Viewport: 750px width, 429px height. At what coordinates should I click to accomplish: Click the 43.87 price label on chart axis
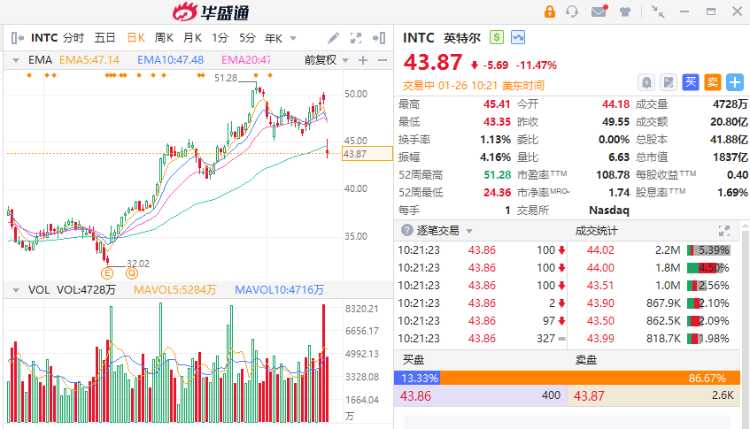[x=367, y=154]
